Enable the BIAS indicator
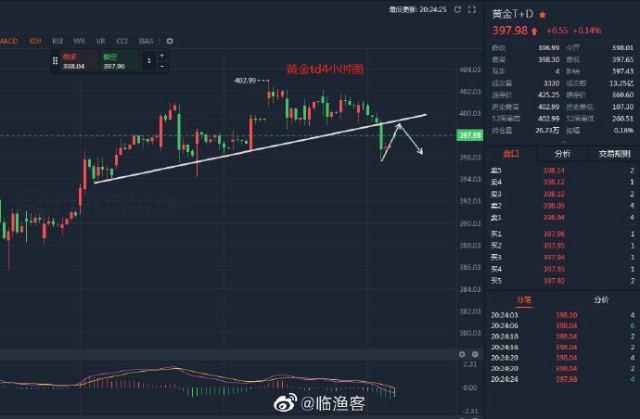 [146, 41]
